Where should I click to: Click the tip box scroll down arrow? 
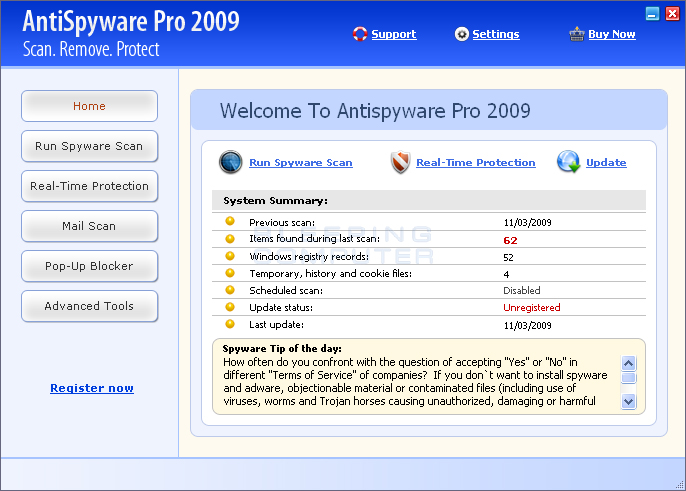(629, 401)
